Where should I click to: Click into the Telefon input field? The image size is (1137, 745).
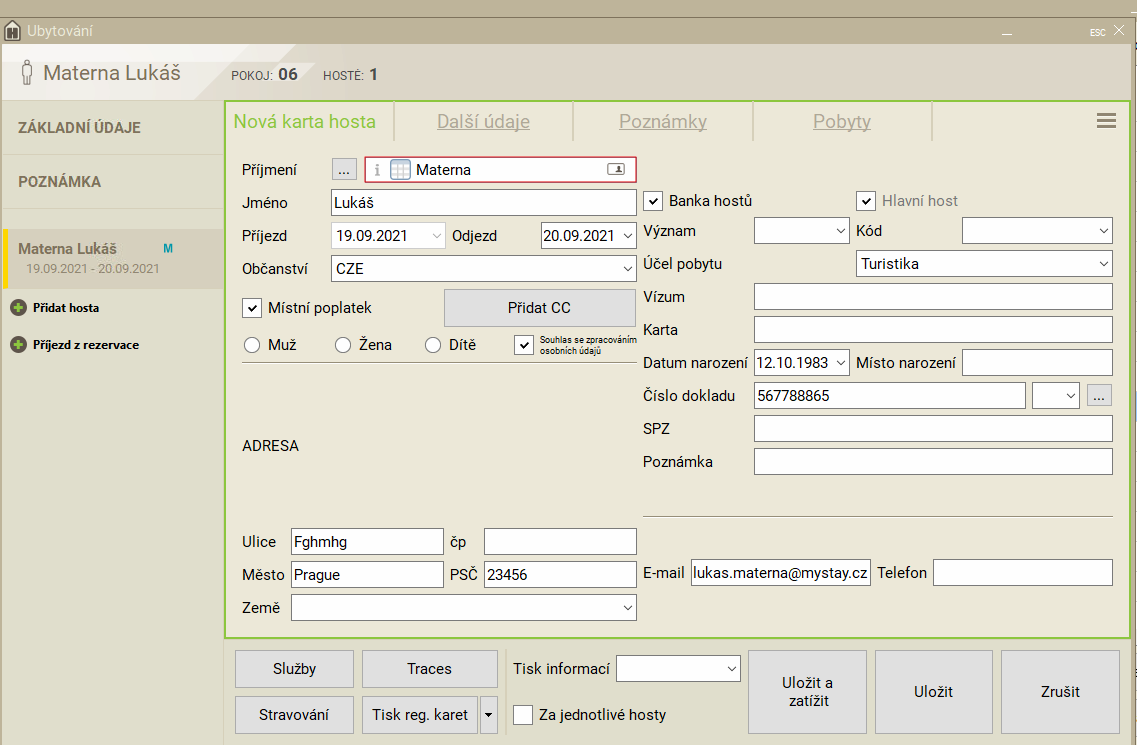pyautogui.click(x=1022, y=573)
